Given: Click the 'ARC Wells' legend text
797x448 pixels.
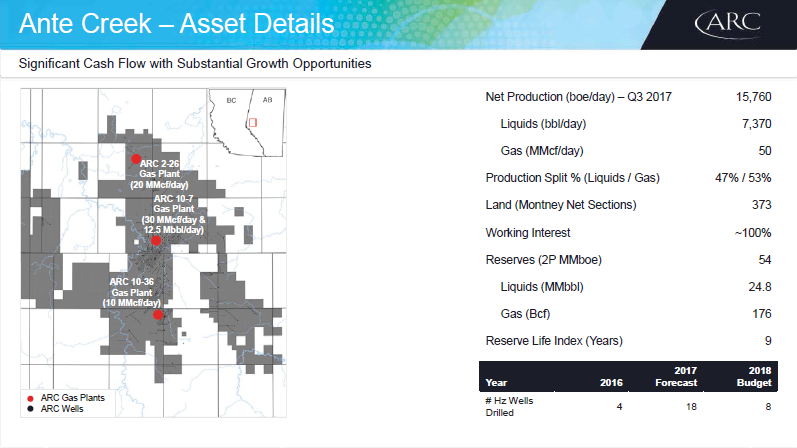Looking at the screenshot, I should [62, 409].
